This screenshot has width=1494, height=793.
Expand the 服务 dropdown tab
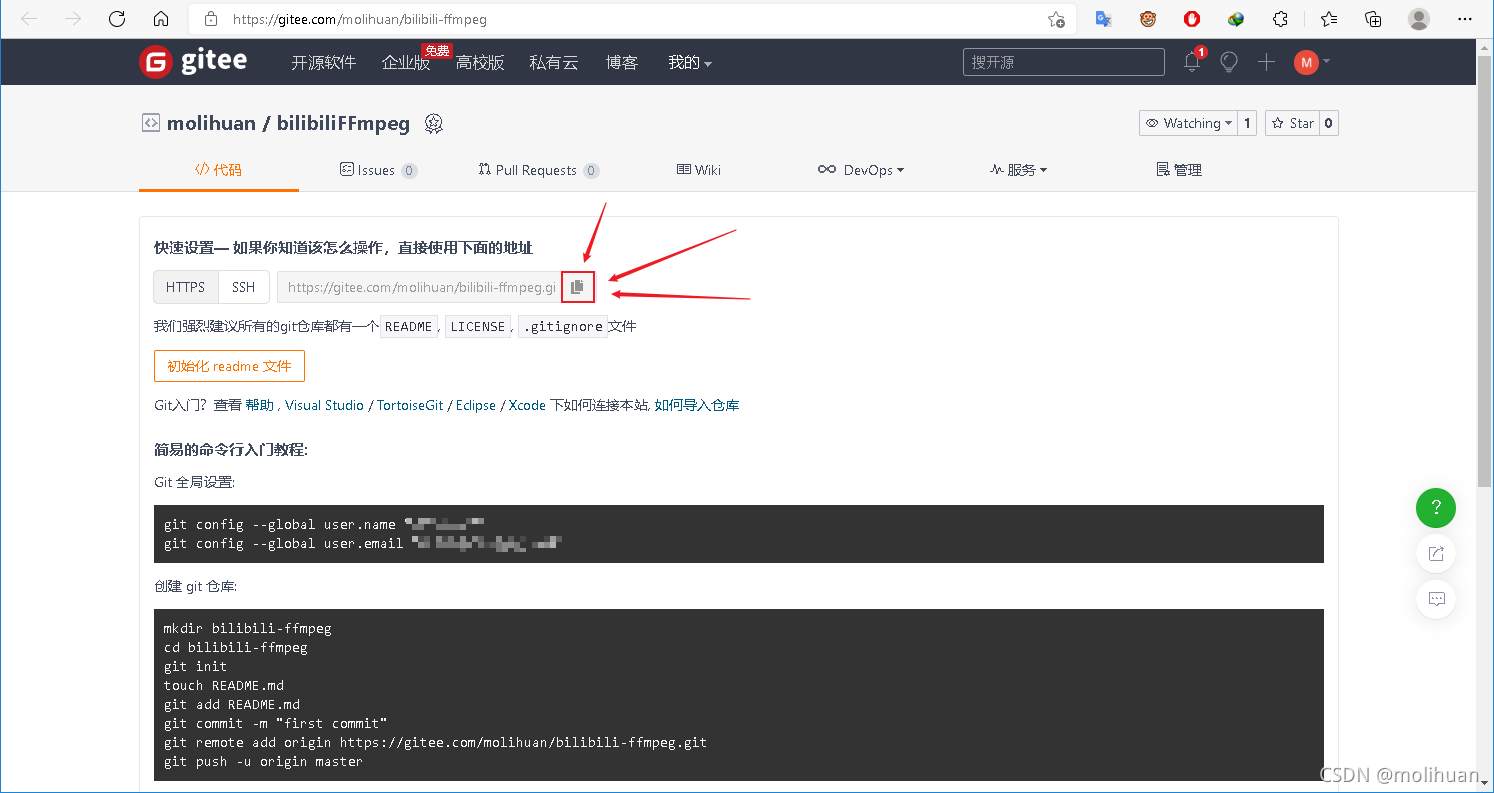click(x=1018, y=170)
